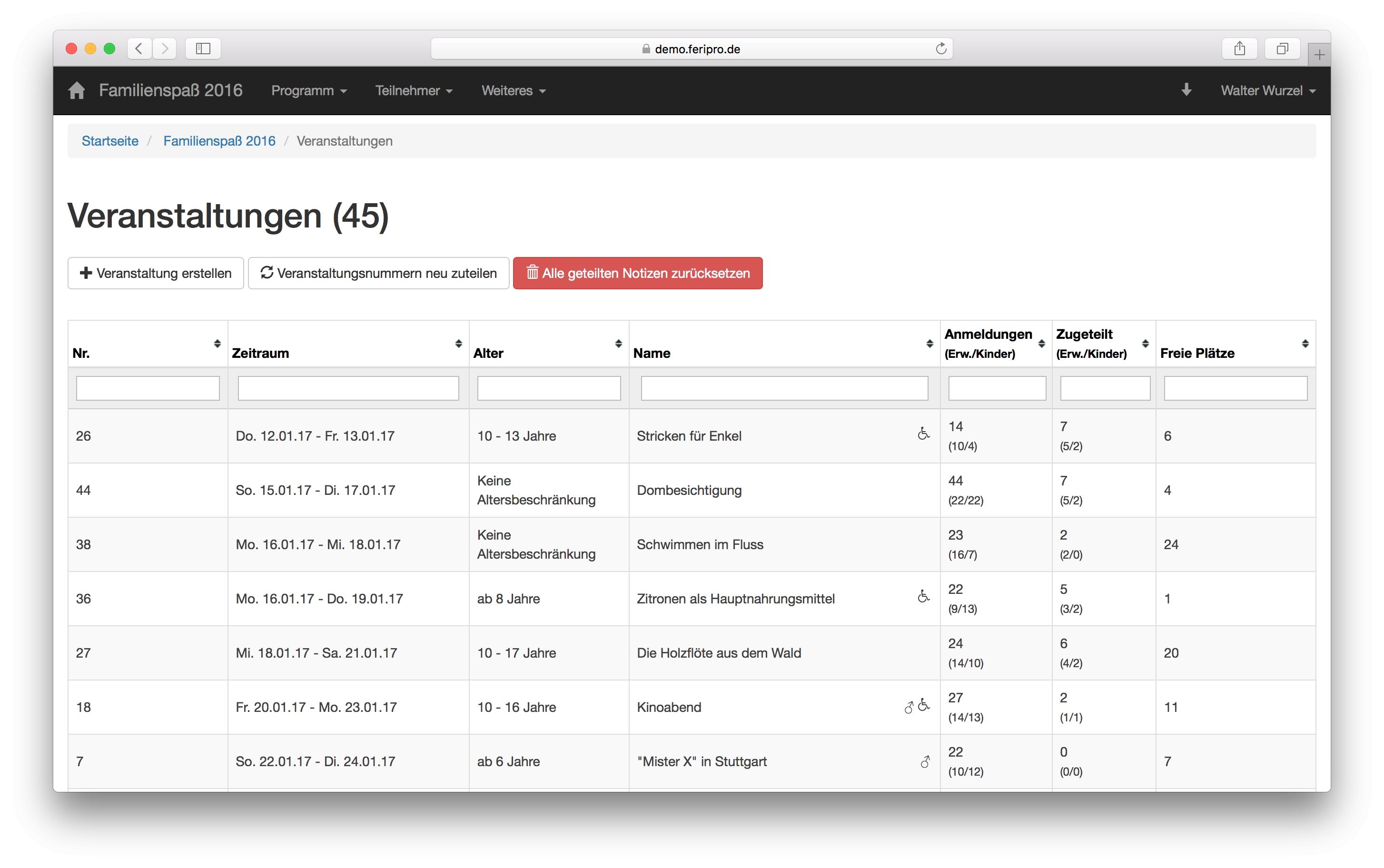Toggle the Safari sidebar button
Image resolution: width=1384 pixels, height=868 pixels.
[x=203, y=49]
